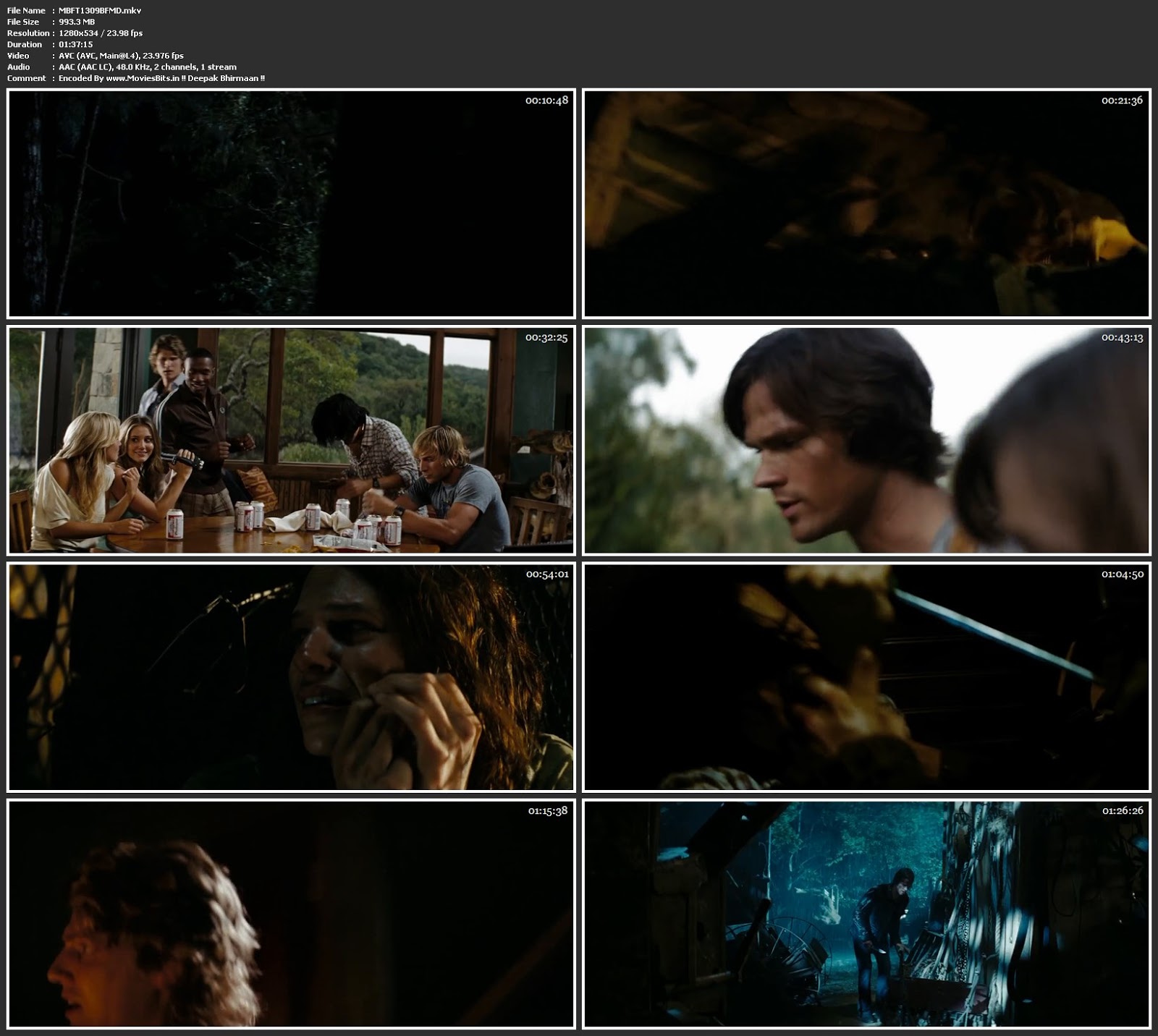Click the AVC video codec info line
The image size is (1158, 1036).
click(121, 56)
